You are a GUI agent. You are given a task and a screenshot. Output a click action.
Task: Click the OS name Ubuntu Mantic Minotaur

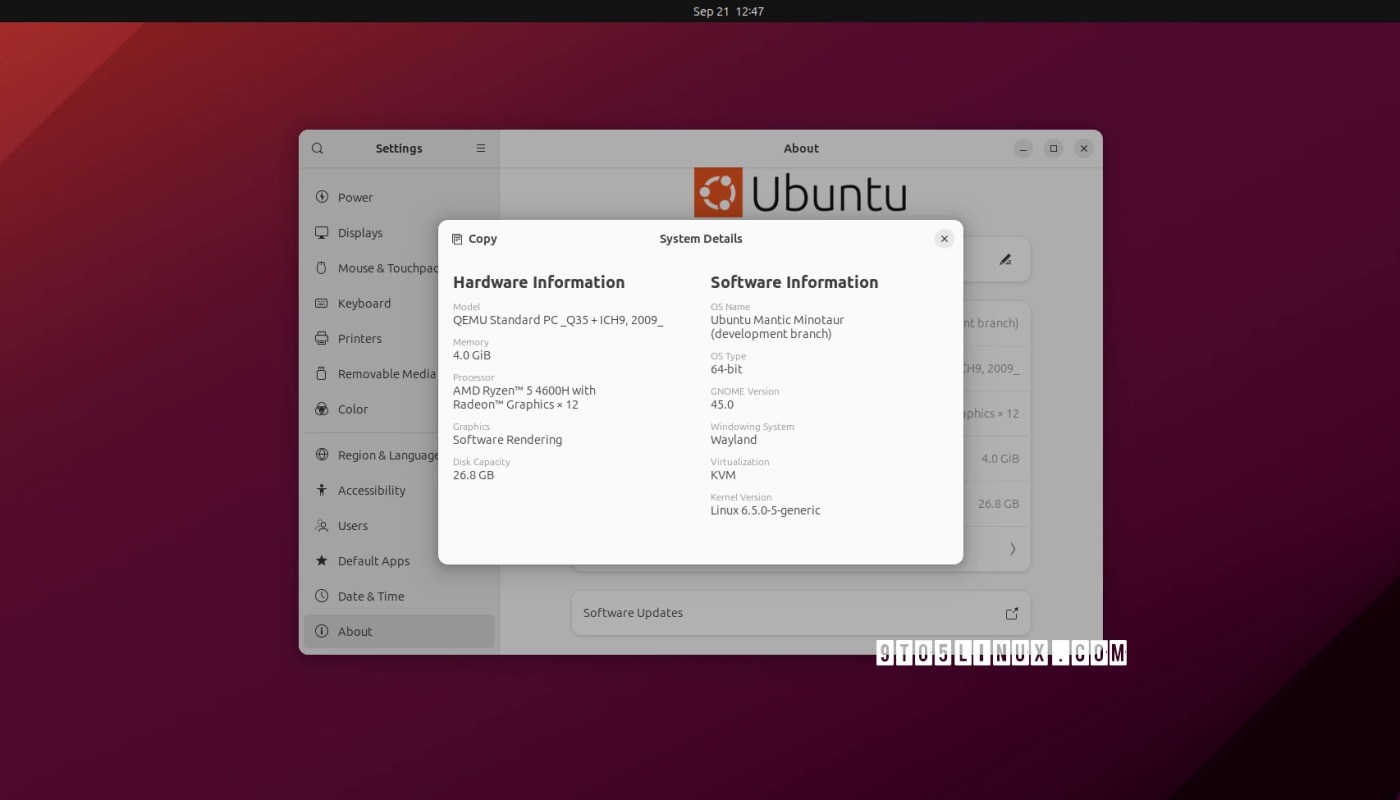point(777,327)
